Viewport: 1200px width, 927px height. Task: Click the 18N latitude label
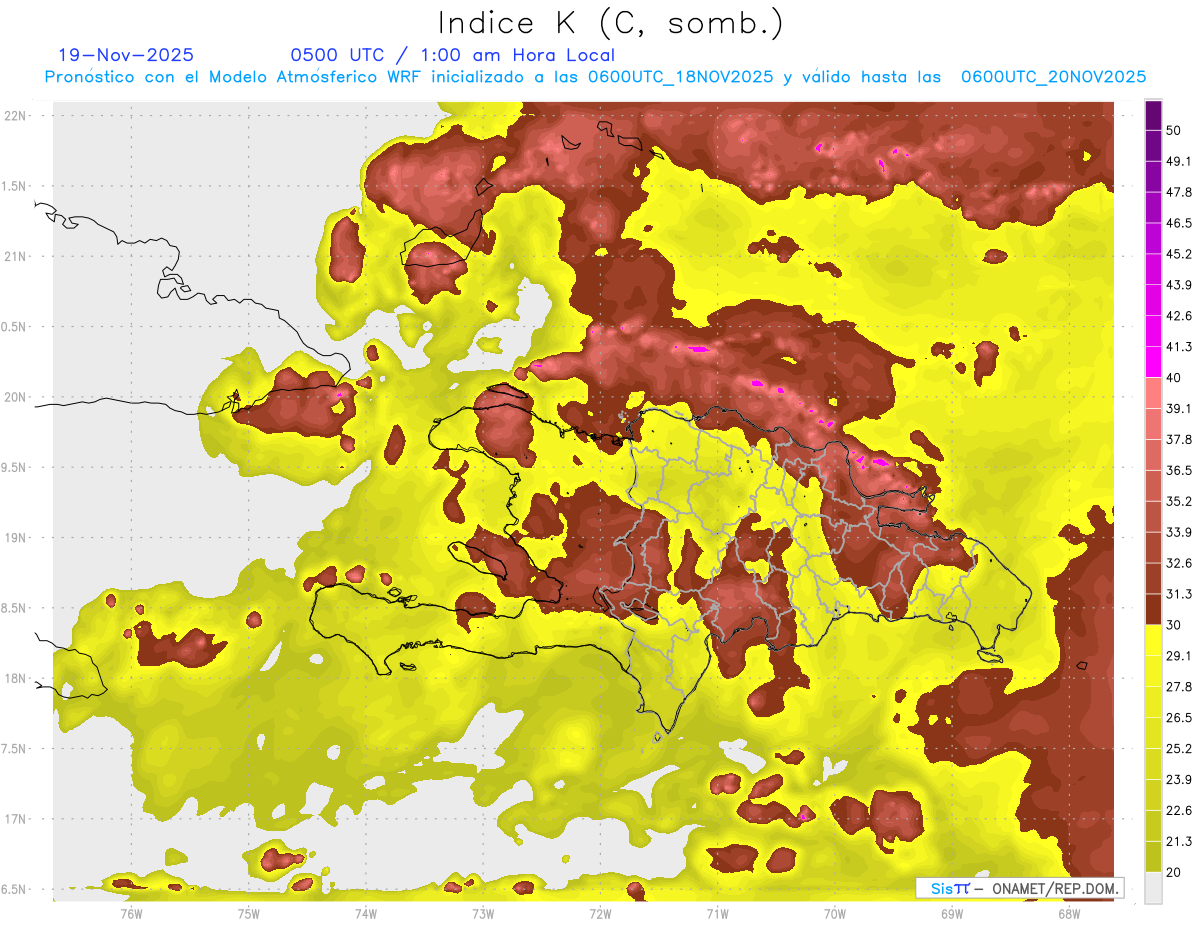click(x=16, y=679)
